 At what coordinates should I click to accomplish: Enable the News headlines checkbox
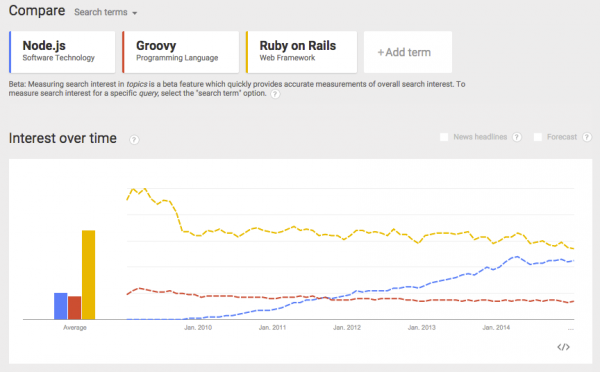[444, 137]
